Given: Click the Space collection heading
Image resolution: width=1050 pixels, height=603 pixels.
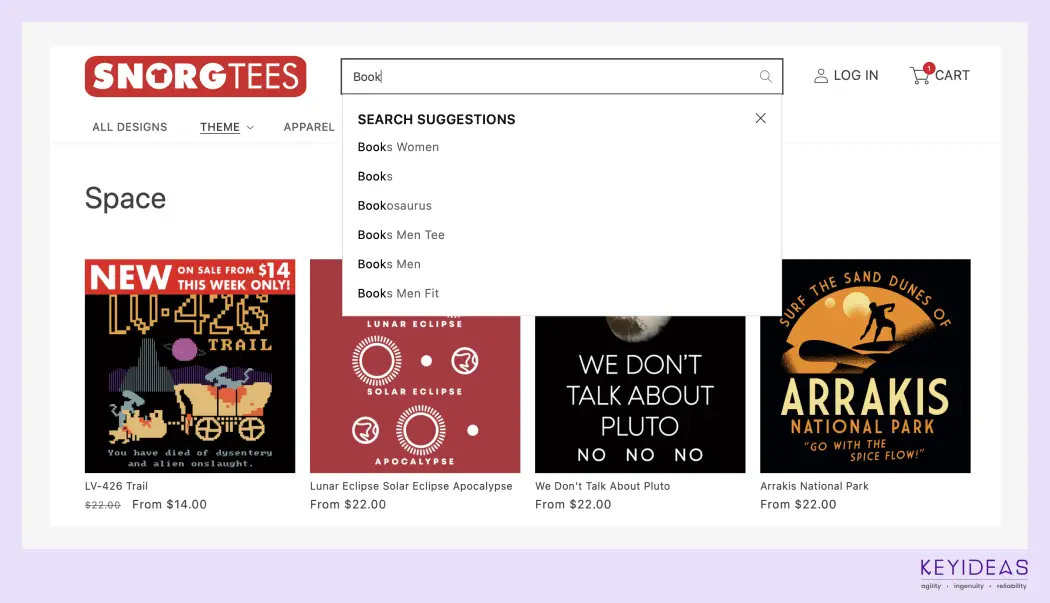Looking at the screenshot, I should (125, 198).
